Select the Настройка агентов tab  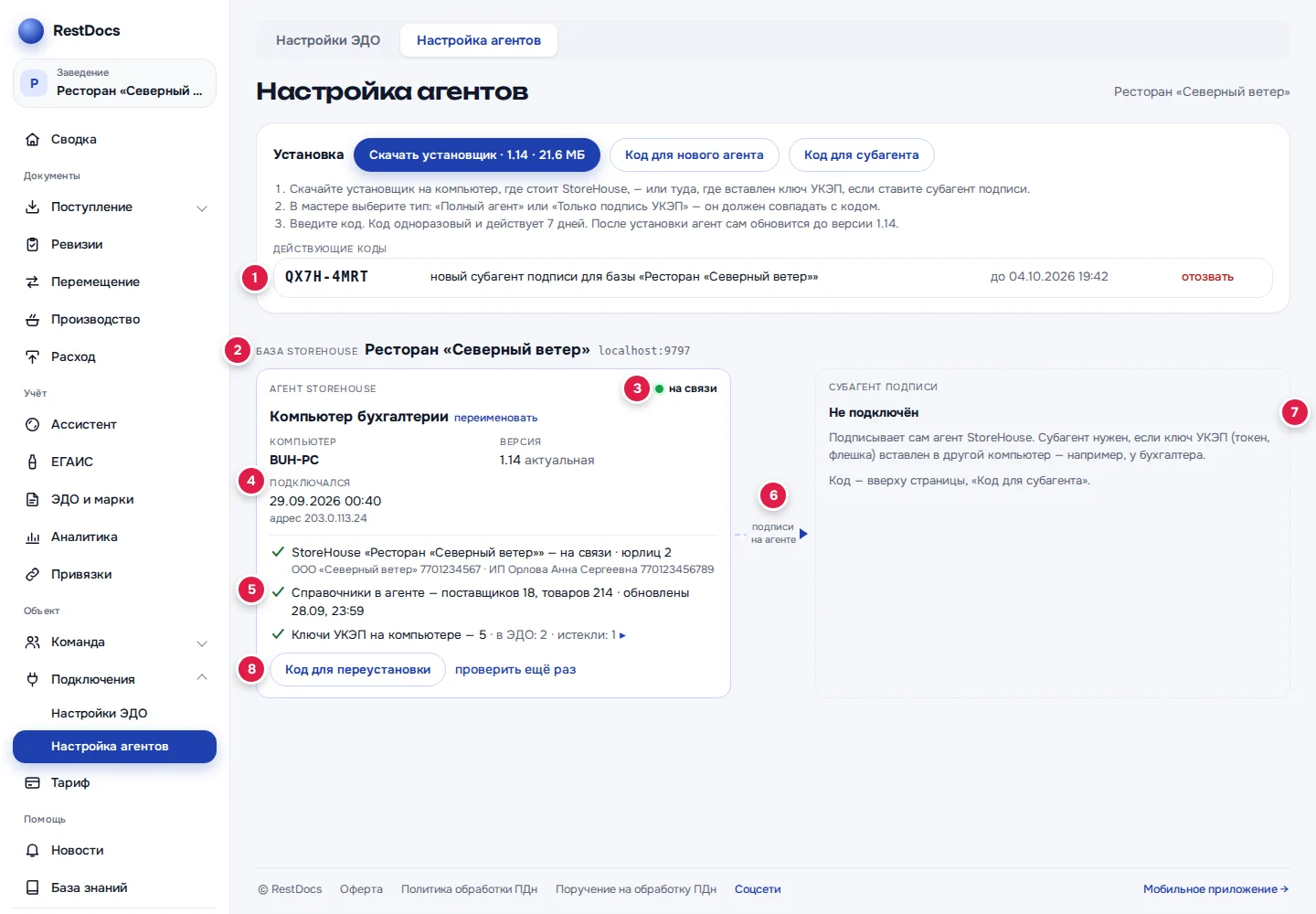pyautogui.click(x=479, y=40)
